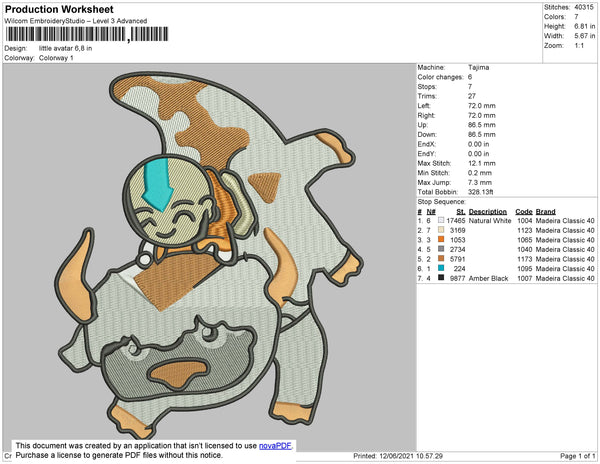Click the thread code "1123"
The image size is (600, 464).
[525, 230]
